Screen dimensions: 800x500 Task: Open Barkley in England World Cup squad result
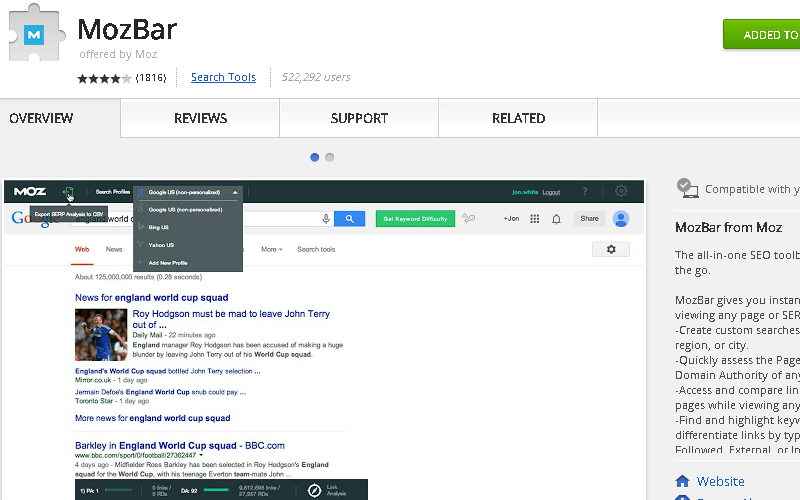pyautogui.click(x=180, y=445)
